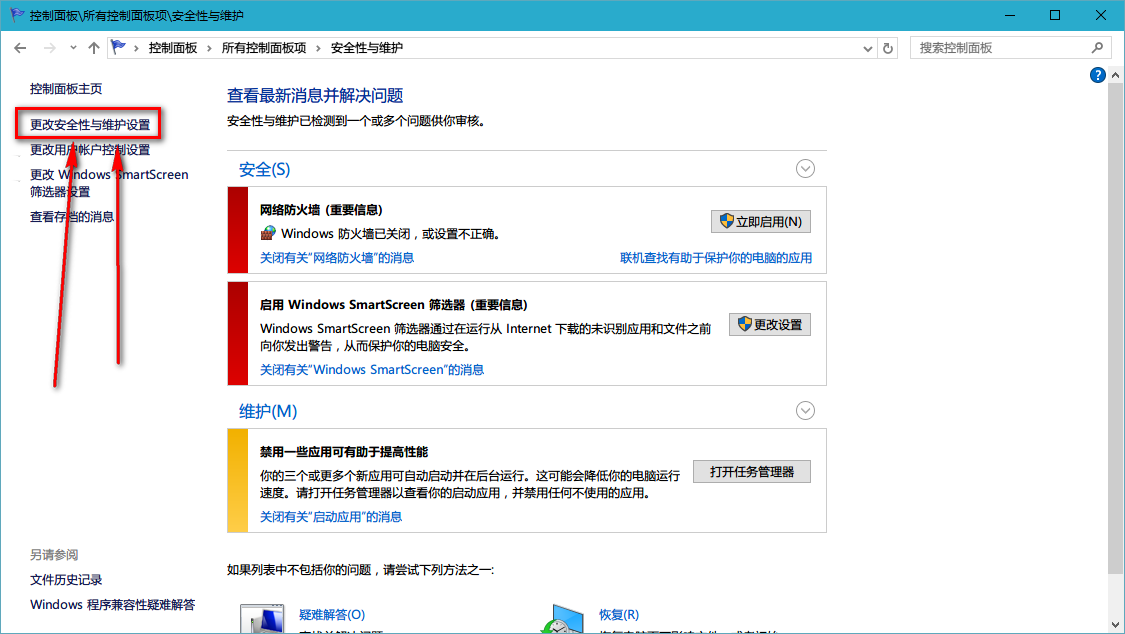The height and width of the screenshot is (634, 1125).
Task: Click the flag icon in address bar
Action: point(118,47)
